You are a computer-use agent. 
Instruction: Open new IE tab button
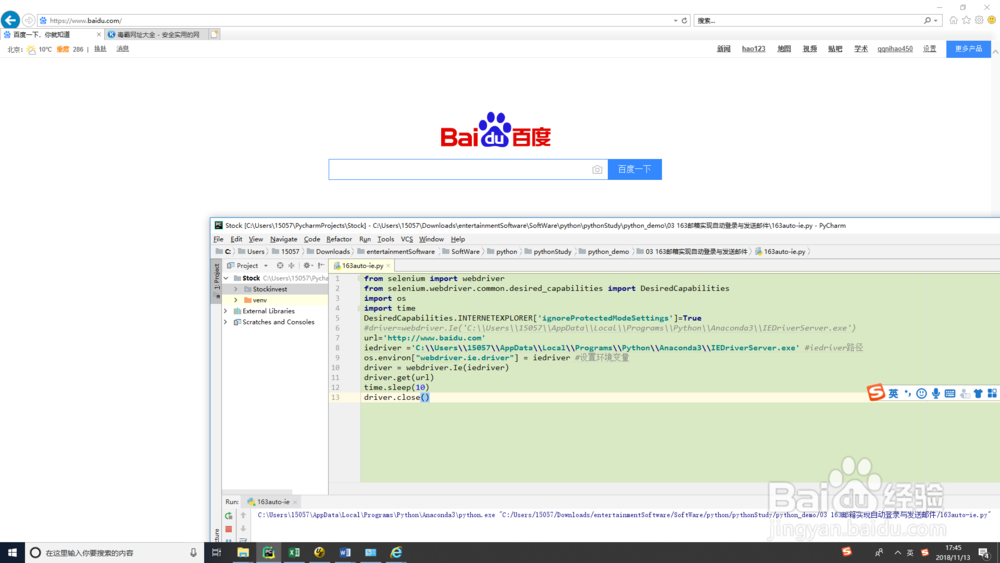[x=214, y=34]
